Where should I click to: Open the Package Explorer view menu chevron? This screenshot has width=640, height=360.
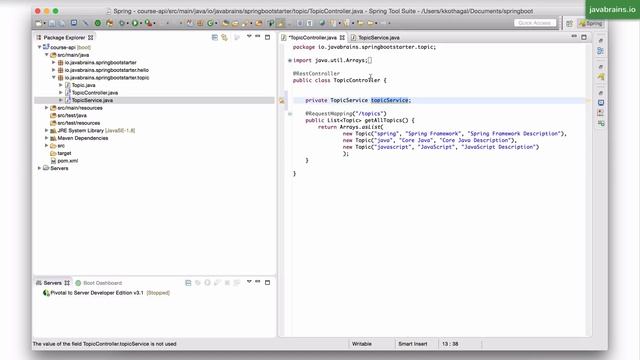249,37
